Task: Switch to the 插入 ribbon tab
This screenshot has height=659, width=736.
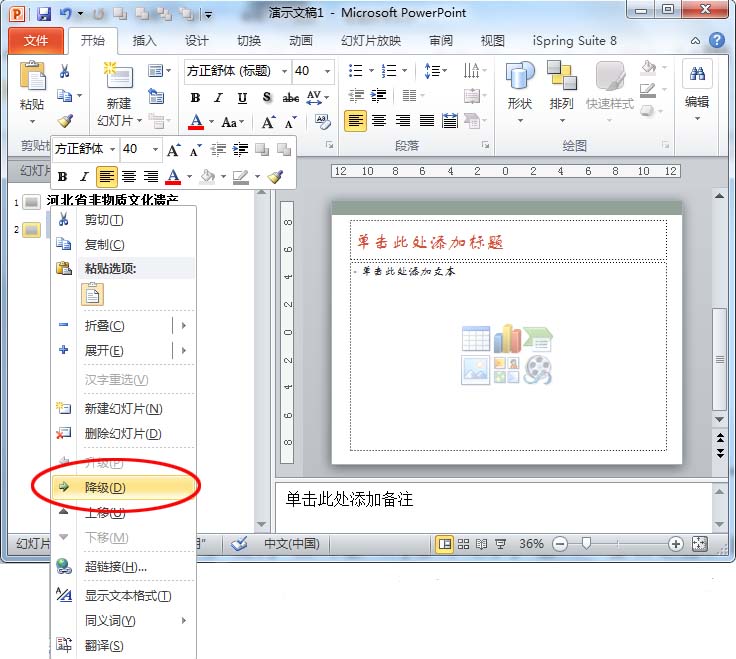Action: click(x=145, y=41)
